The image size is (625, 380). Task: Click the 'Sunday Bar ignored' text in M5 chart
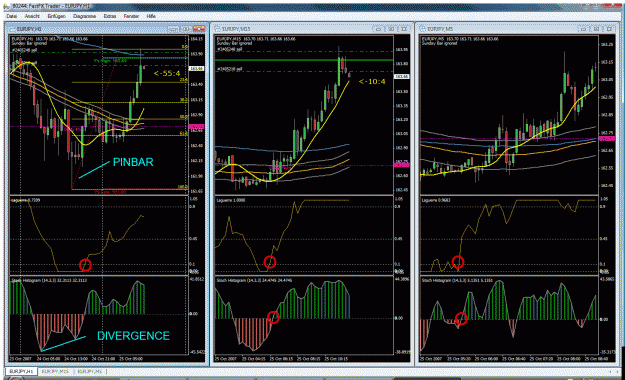tap(439, 43)
